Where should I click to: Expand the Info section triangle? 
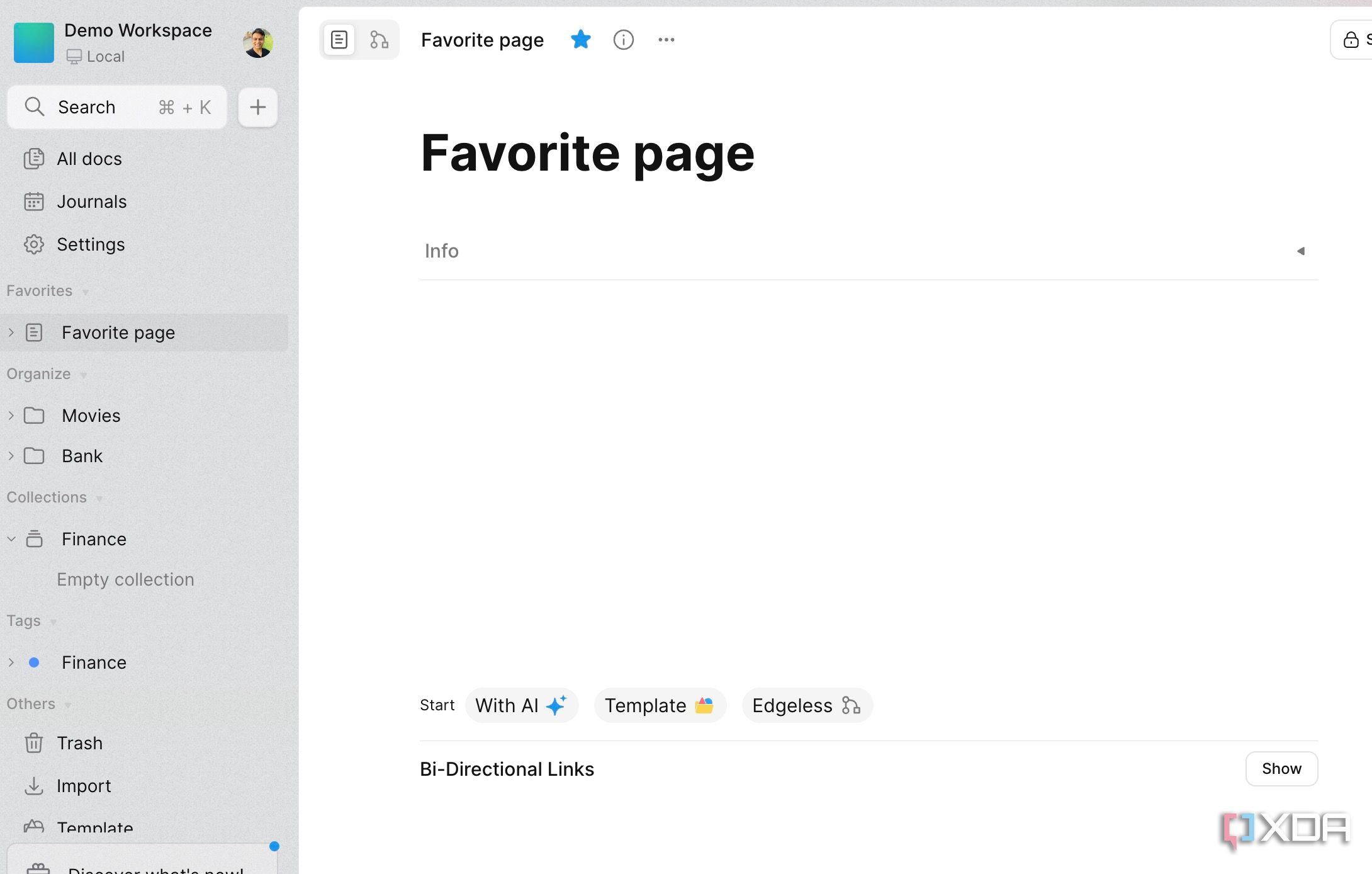point(1301,251)
